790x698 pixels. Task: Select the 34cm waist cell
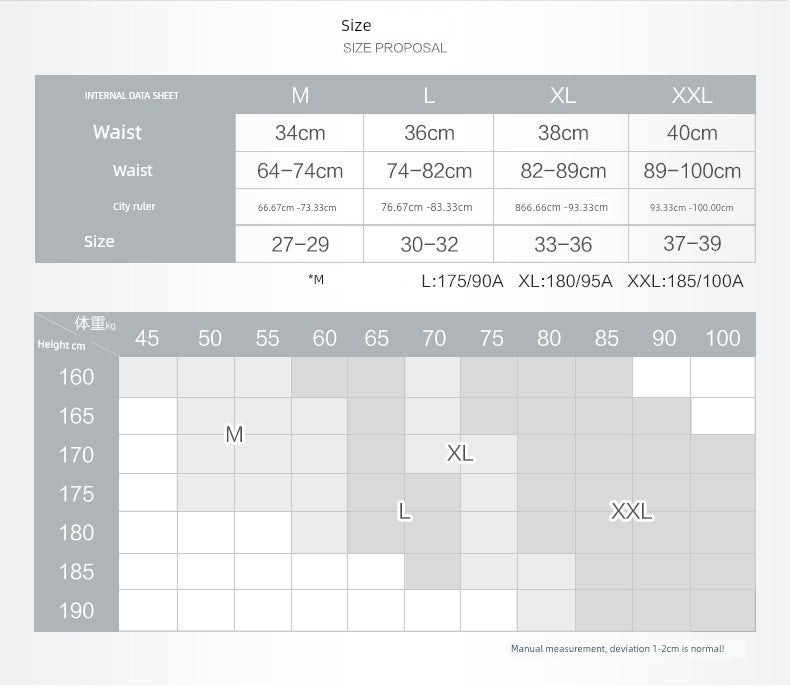pyautogui.click(x=300, y=133)
